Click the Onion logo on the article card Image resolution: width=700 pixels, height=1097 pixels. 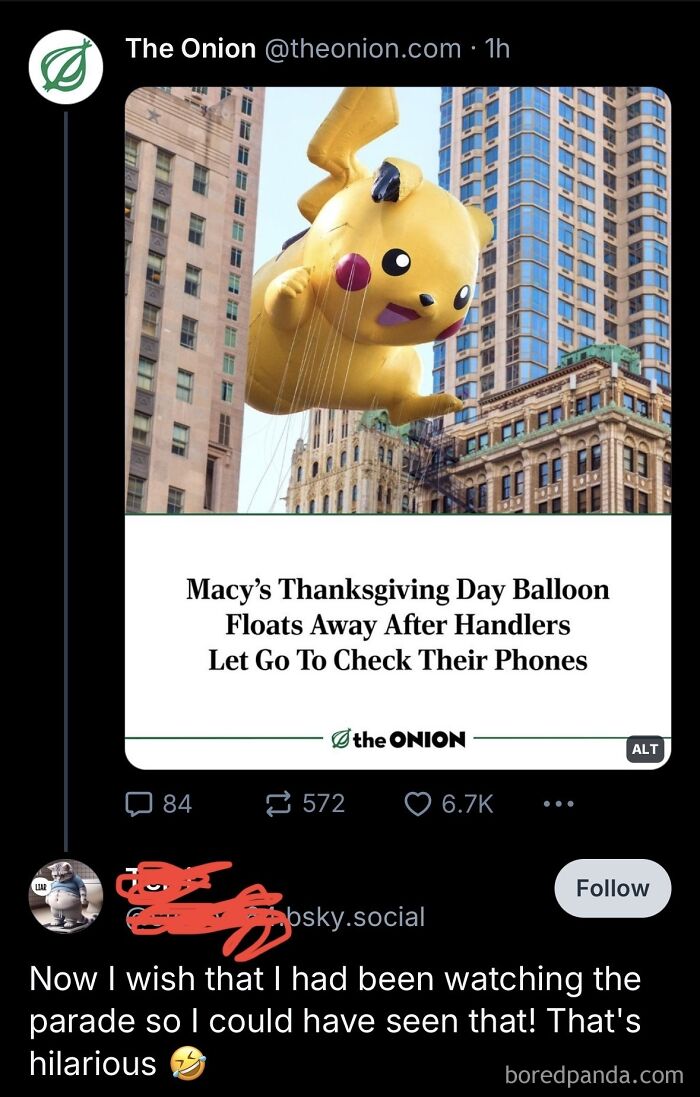396,739
